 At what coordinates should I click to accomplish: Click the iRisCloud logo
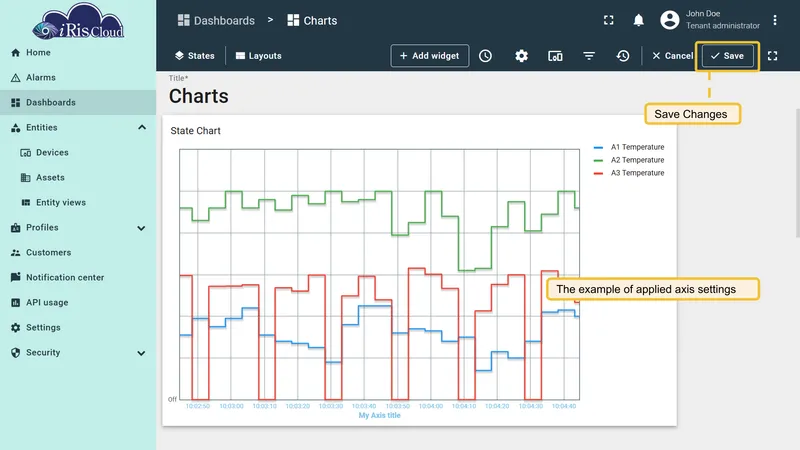78,21
